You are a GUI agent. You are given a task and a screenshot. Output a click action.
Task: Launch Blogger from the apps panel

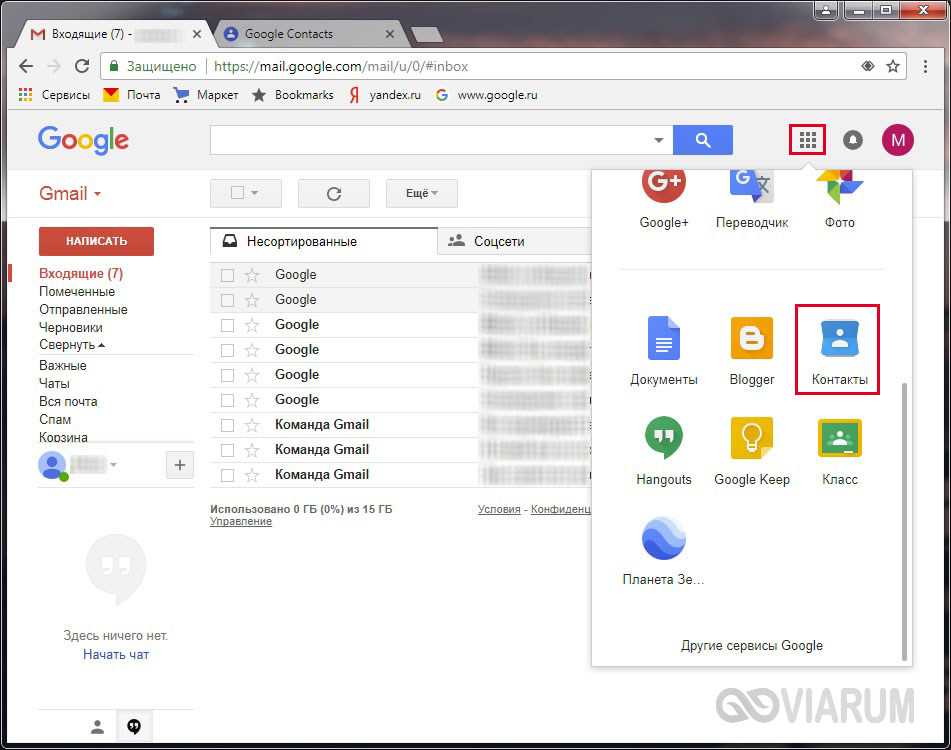(x=751, y=349)
